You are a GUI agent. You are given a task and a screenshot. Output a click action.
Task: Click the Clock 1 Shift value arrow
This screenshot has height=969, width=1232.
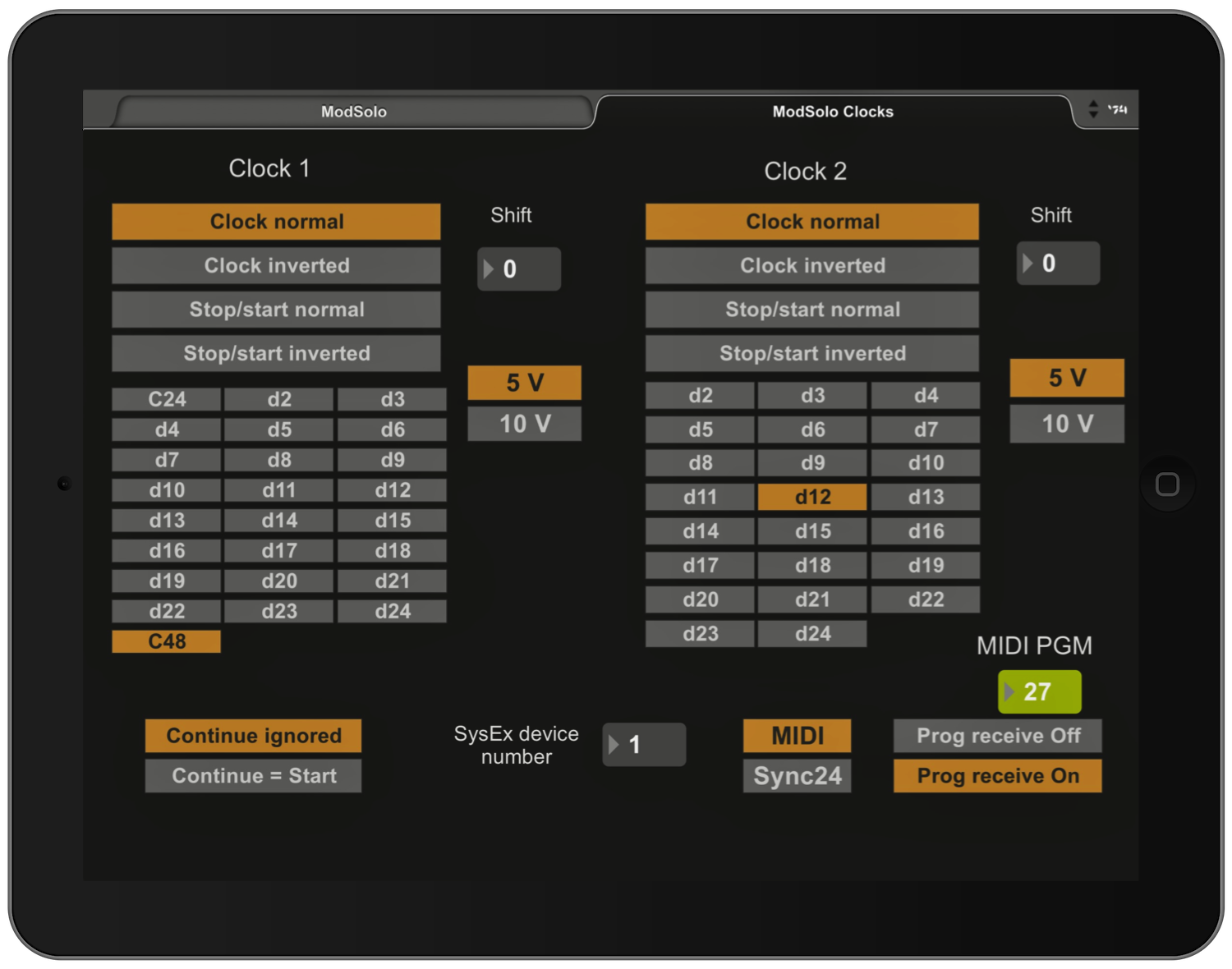pyautogui.click(x=489, y=269)
